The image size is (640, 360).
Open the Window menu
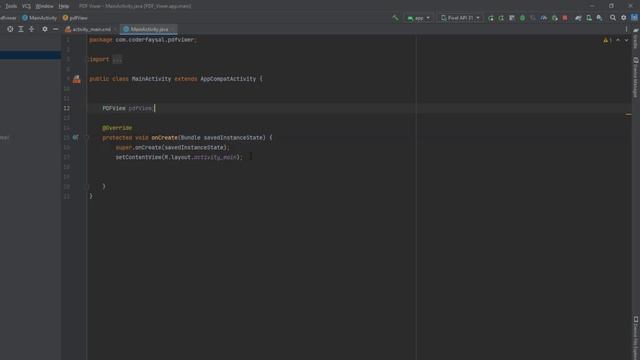pyautogui.click(x=44, y=6)
